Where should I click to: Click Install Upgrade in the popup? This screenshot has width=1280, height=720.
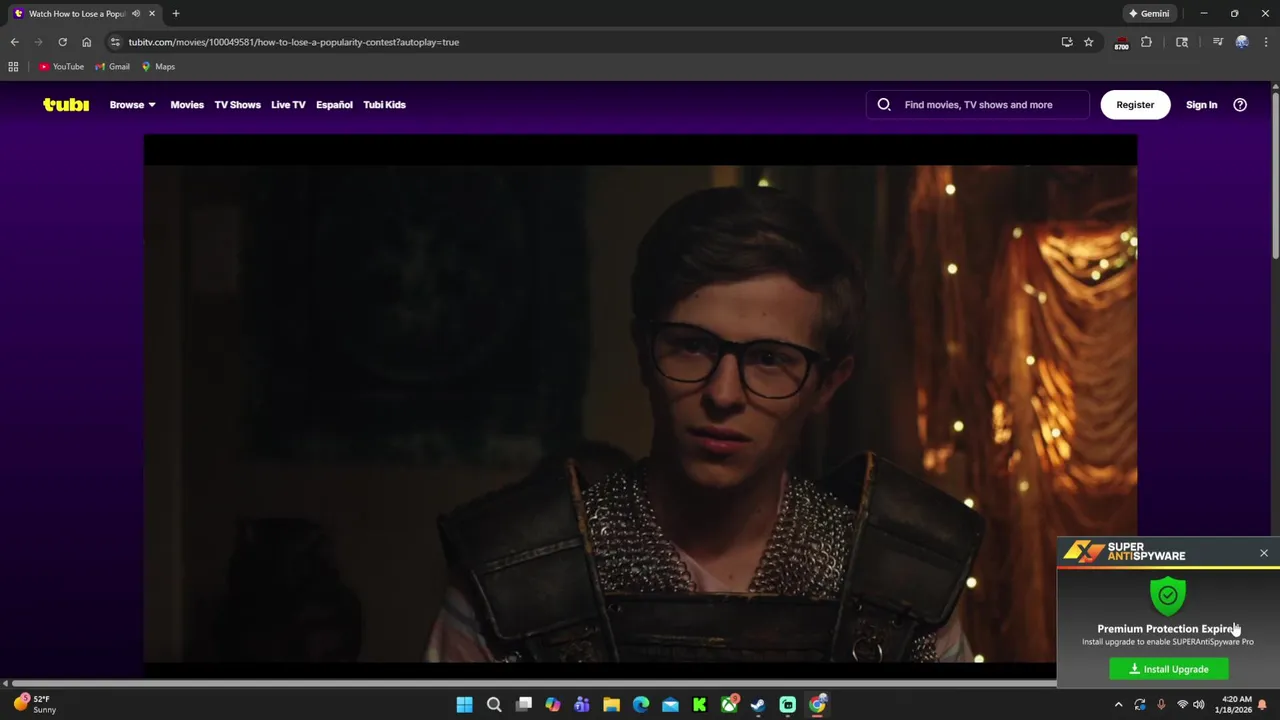[x=1168, y=669]
